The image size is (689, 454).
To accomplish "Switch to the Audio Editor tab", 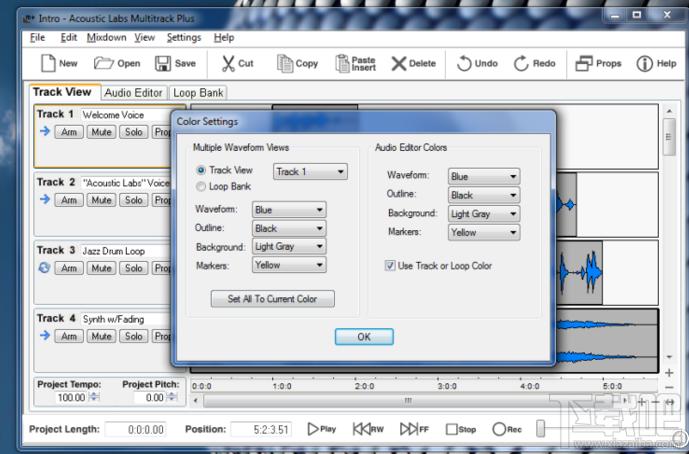I will (134, 93).
